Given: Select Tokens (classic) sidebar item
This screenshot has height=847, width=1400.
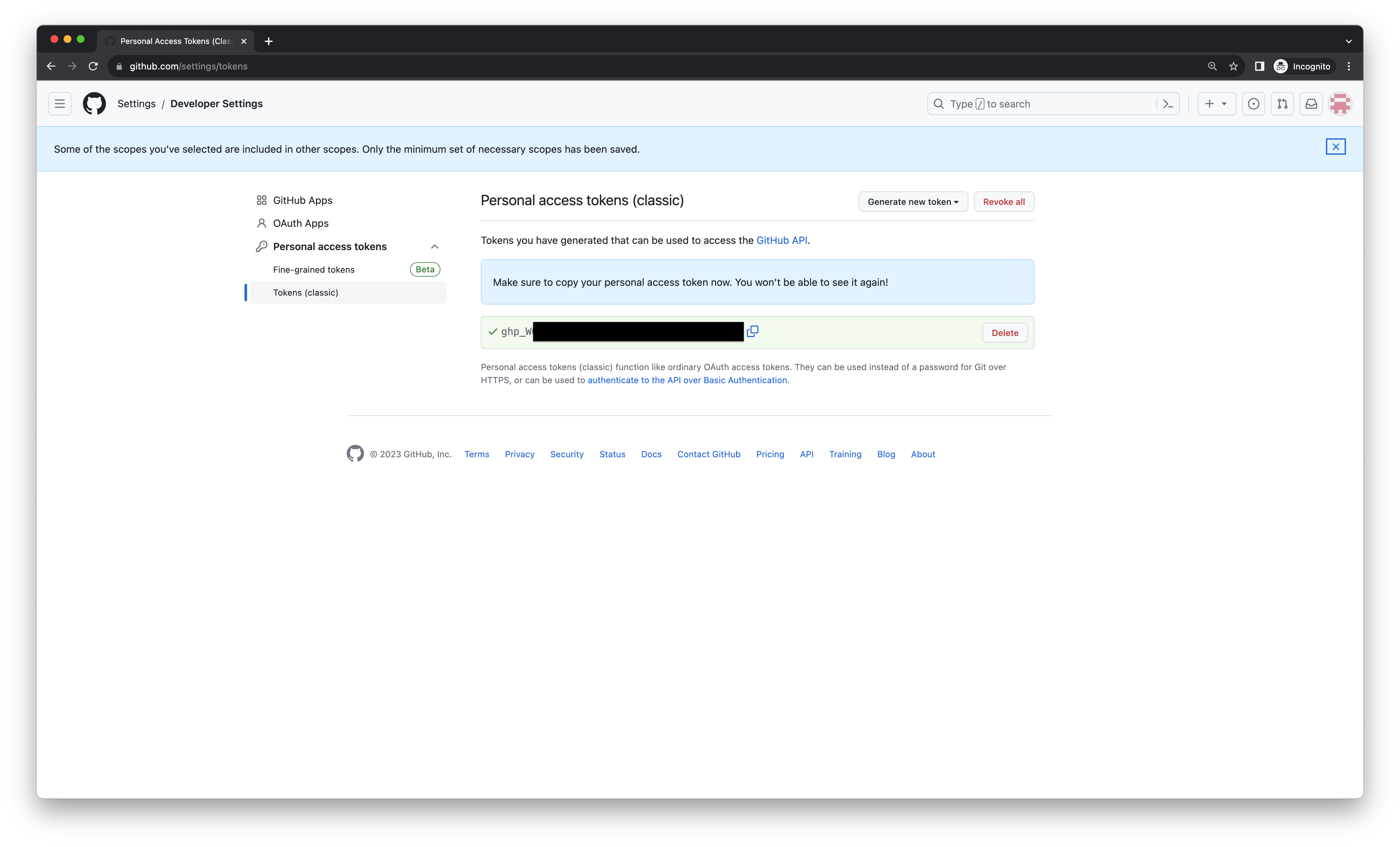Looking at the screenshot, I should pyautogui.click(x=348, y=292).
